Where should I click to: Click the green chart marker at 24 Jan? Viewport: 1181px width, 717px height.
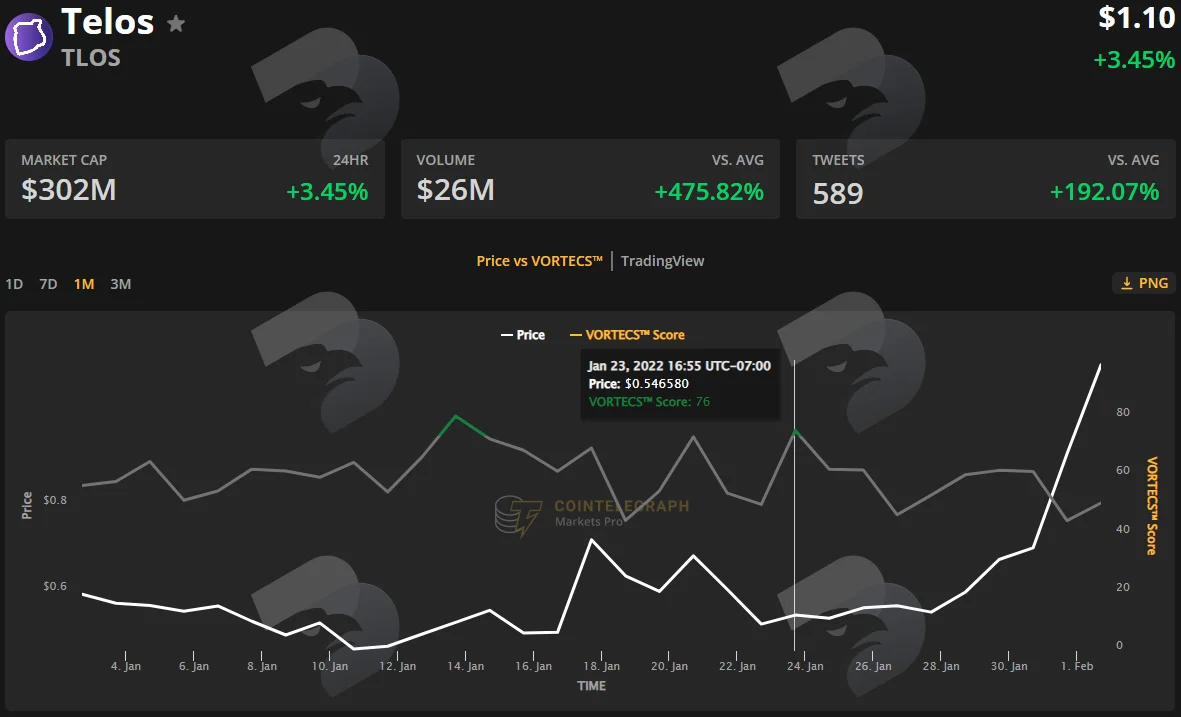(795, 431)
